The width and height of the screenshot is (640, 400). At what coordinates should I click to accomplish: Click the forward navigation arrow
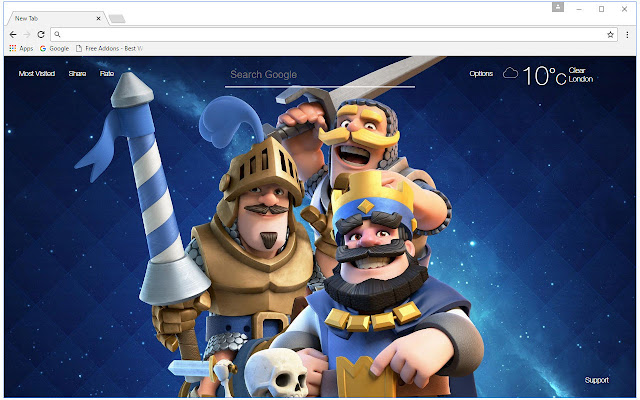point(27,35)
